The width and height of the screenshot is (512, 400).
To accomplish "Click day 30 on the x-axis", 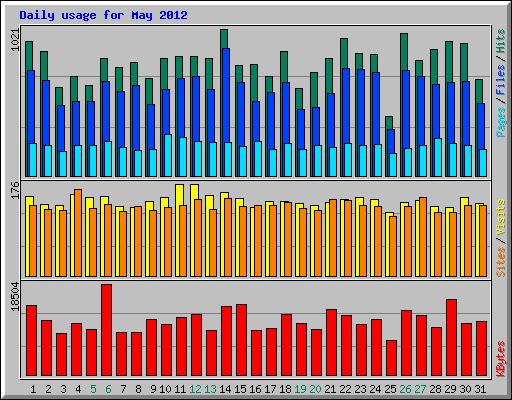I will [465, 389].
